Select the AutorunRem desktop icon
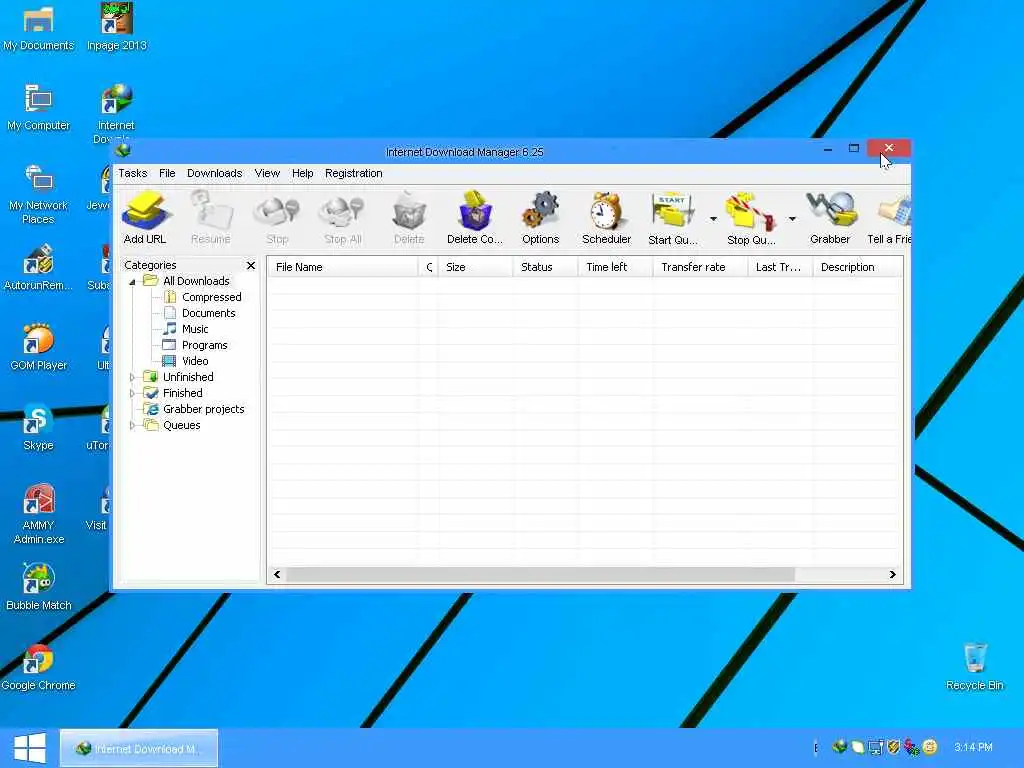 (38, 268)
